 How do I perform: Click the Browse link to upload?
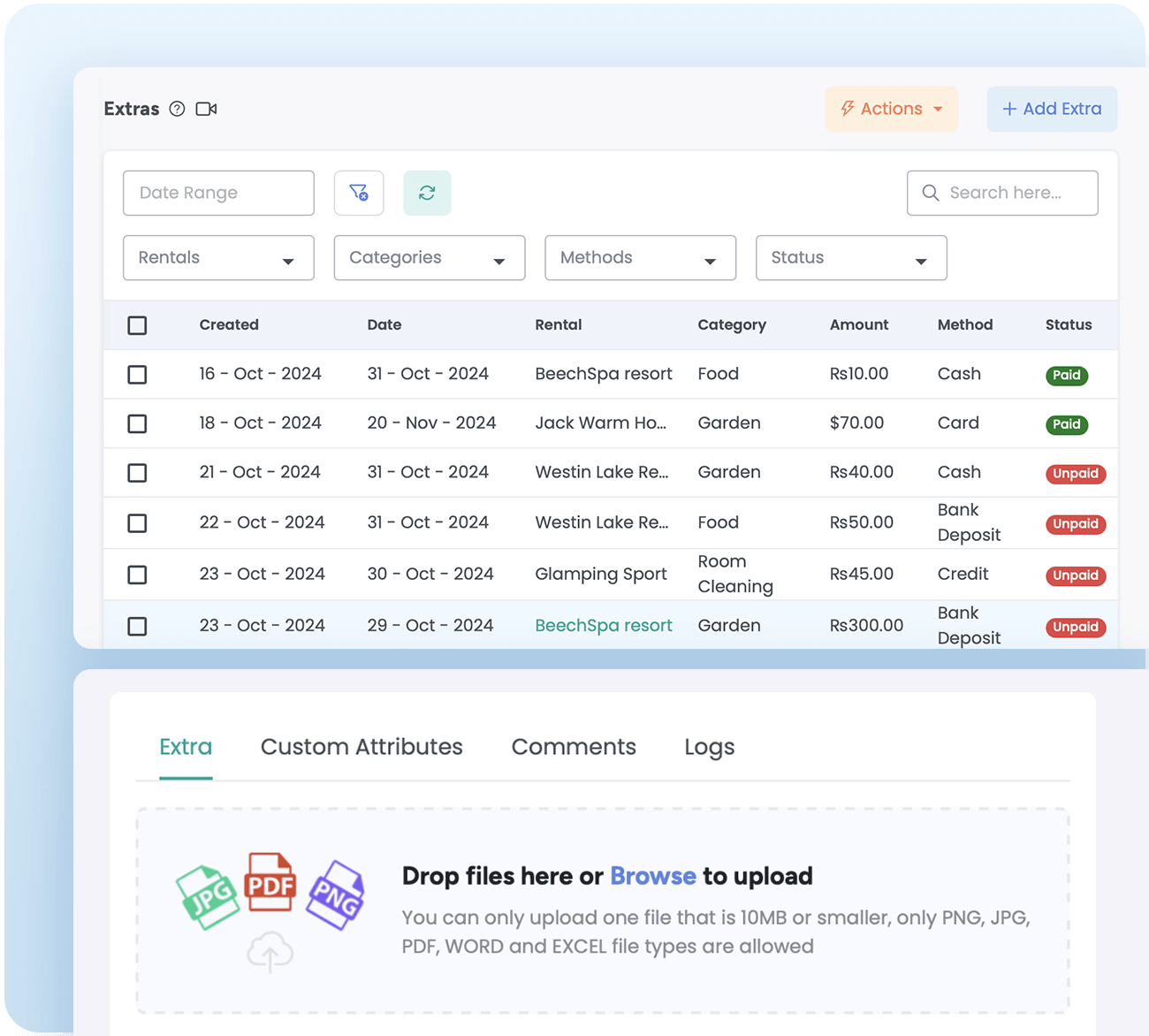652,876
